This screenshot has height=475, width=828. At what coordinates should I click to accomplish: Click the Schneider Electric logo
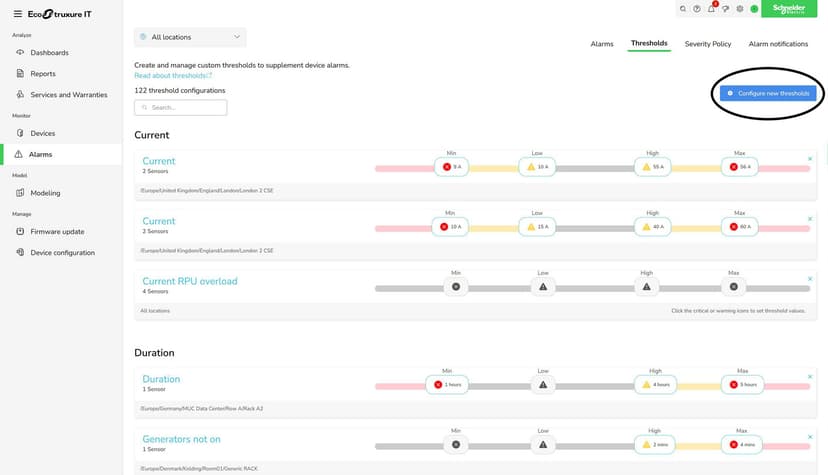(x=789, y=8)
